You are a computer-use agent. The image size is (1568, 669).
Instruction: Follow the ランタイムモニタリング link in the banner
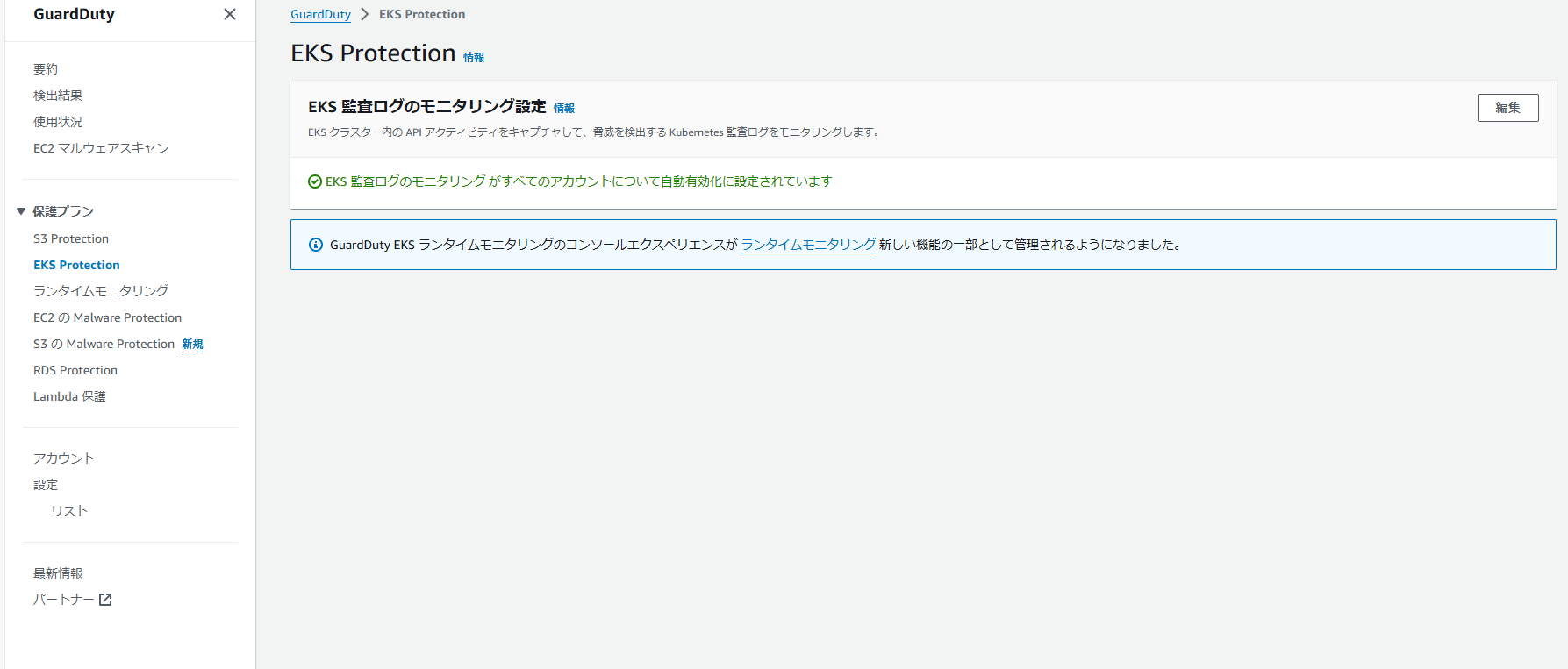(808, 245)
